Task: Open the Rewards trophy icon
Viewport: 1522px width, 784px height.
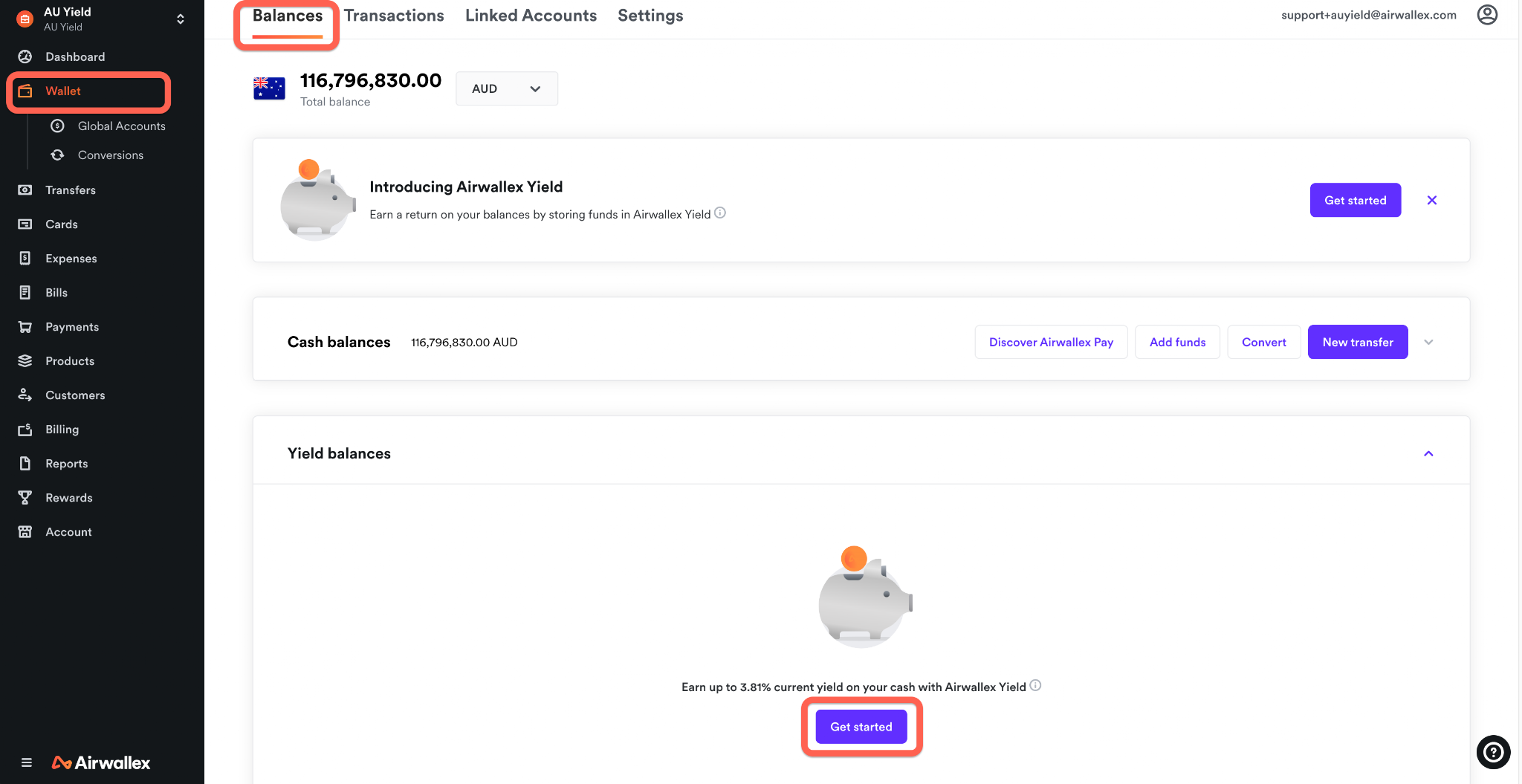Action: [x=25, y=497]
